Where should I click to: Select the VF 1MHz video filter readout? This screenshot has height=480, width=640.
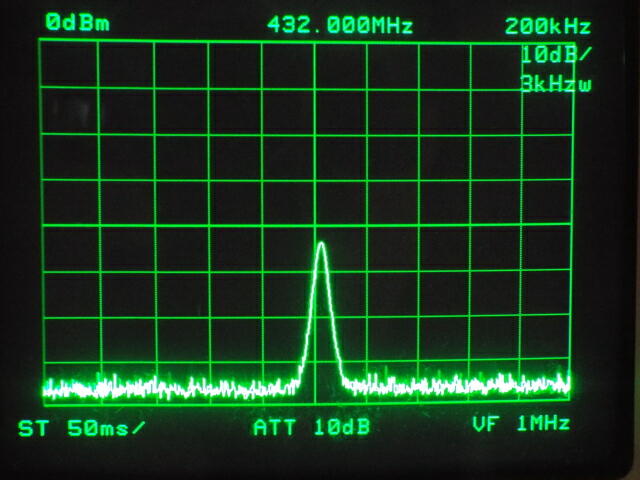(521, 425)
